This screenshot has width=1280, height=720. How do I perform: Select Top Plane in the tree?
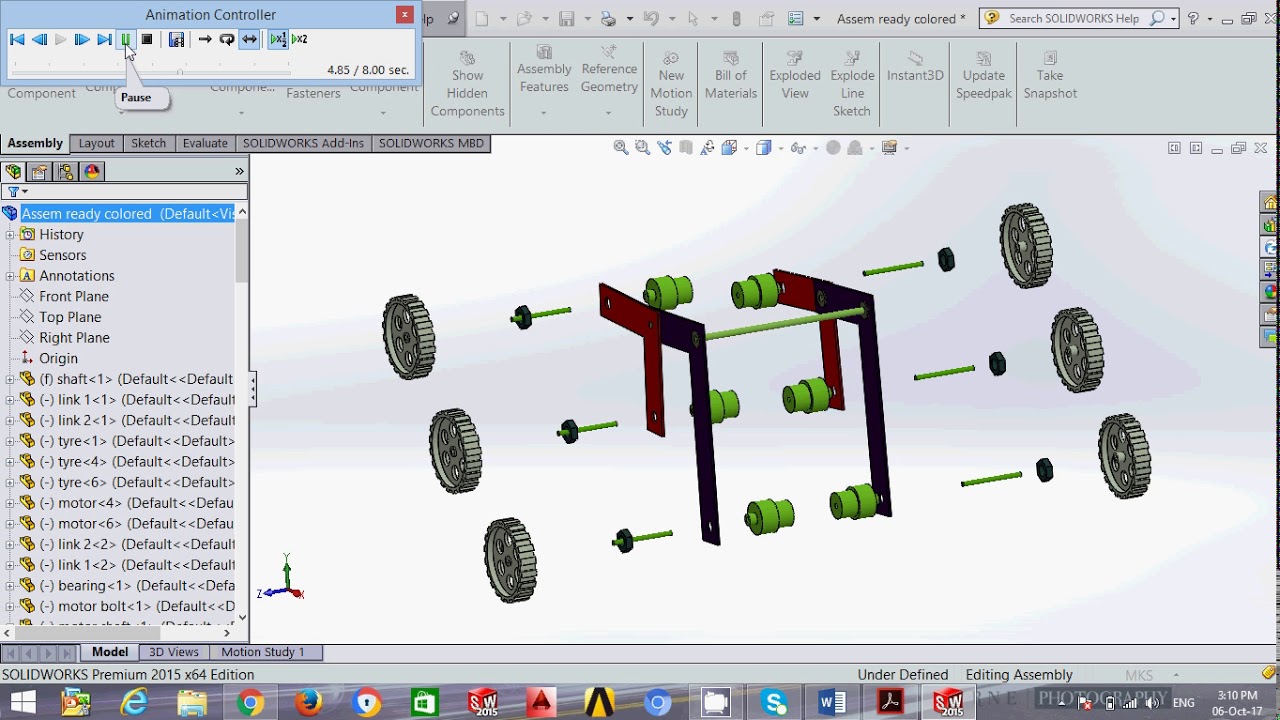tap(70, 317)
